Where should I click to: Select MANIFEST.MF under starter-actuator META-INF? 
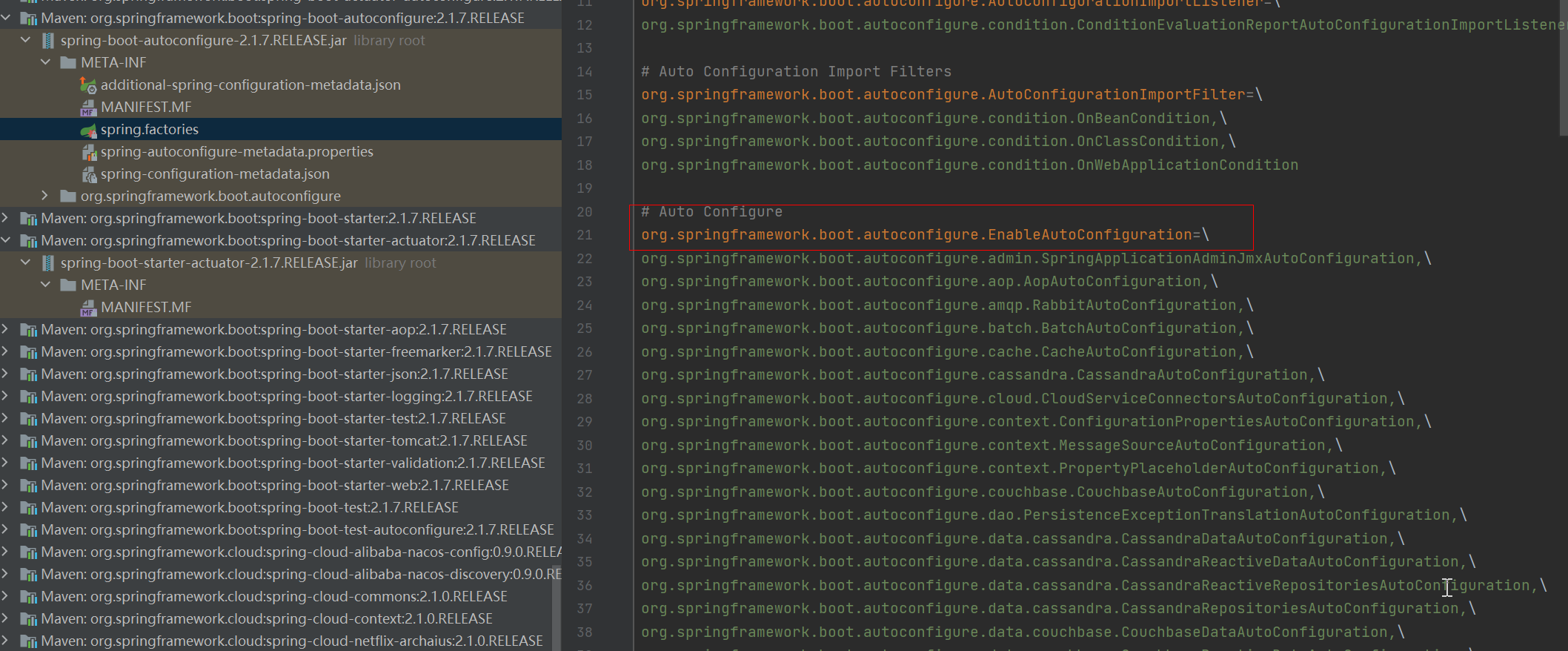click(x=146, y=308)
